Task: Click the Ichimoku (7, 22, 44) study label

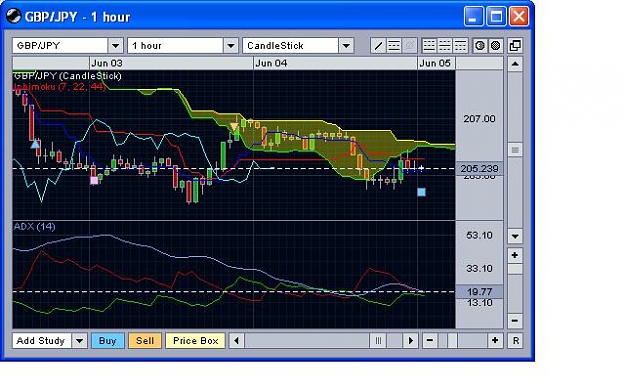Action: coord(59,86)
